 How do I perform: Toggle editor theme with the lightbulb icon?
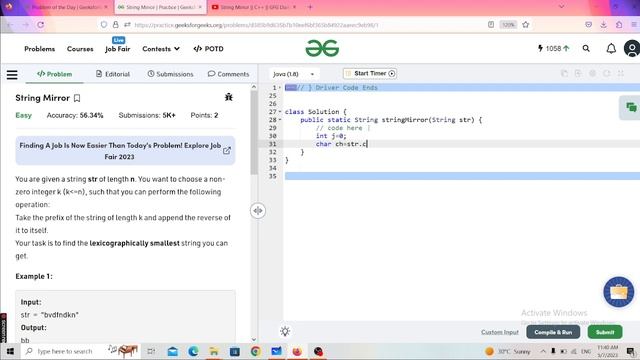(285, 331)
